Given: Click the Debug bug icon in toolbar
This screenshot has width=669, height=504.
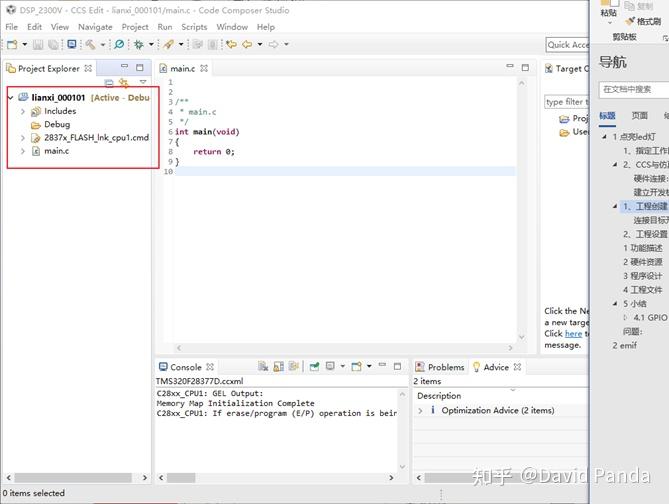Looking at the screenshot, I should pos(138,44).
